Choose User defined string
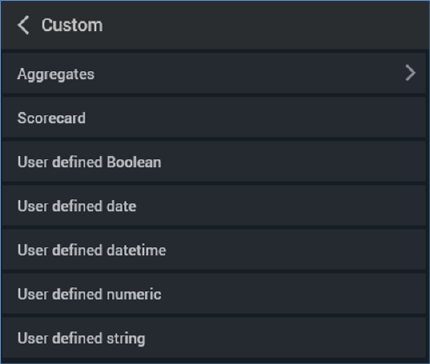 click(214, 338)
